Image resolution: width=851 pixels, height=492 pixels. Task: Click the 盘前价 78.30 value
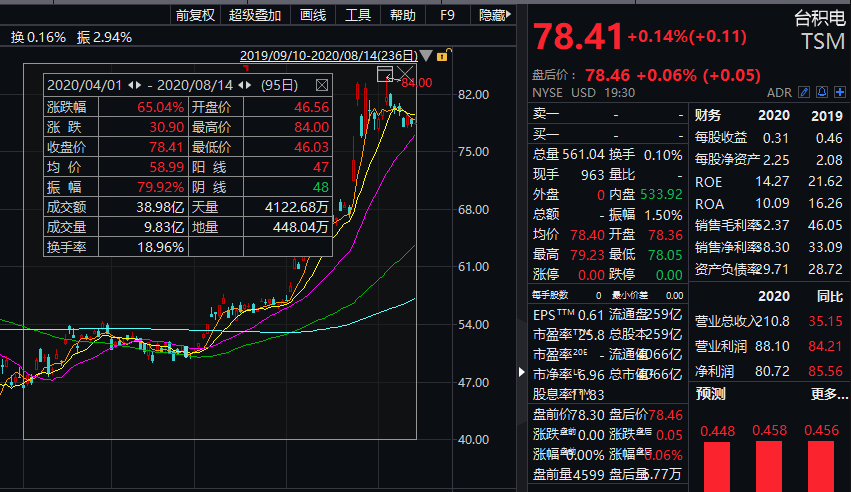[588, 416]
